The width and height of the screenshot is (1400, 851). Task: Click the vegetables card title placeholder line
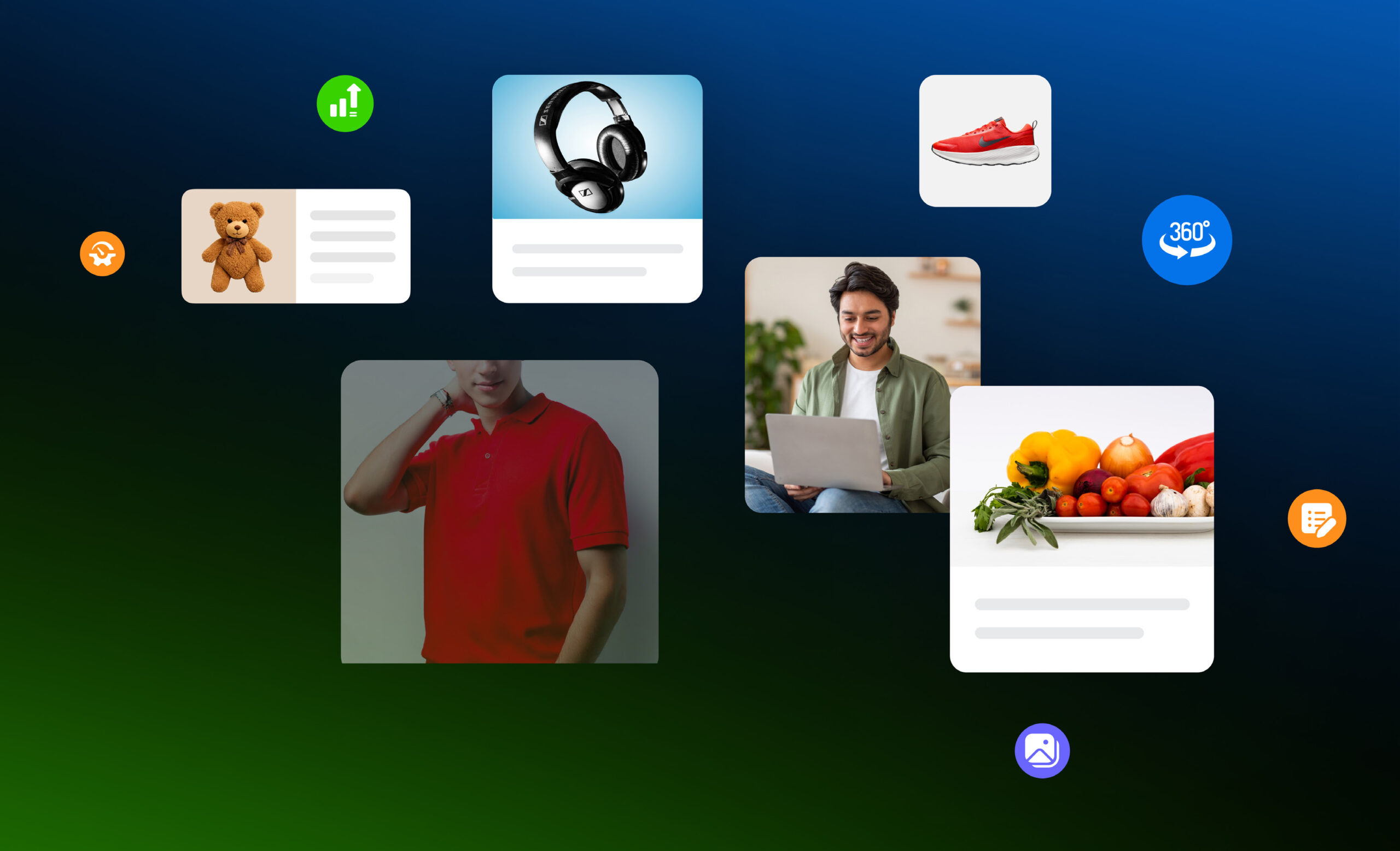(x=1082, y=604)
